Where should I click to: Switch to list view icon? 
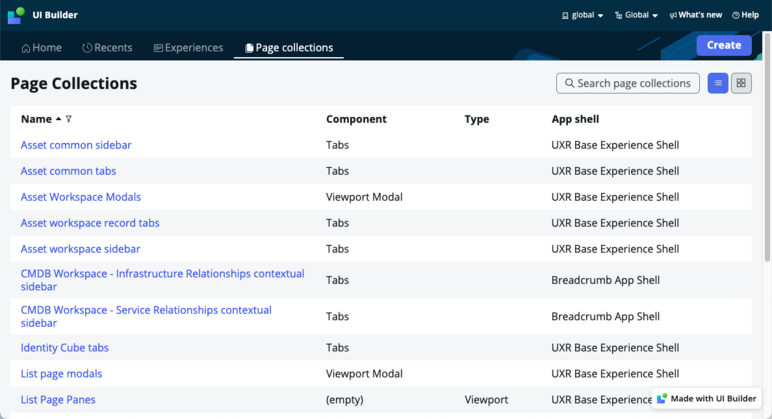718,83
